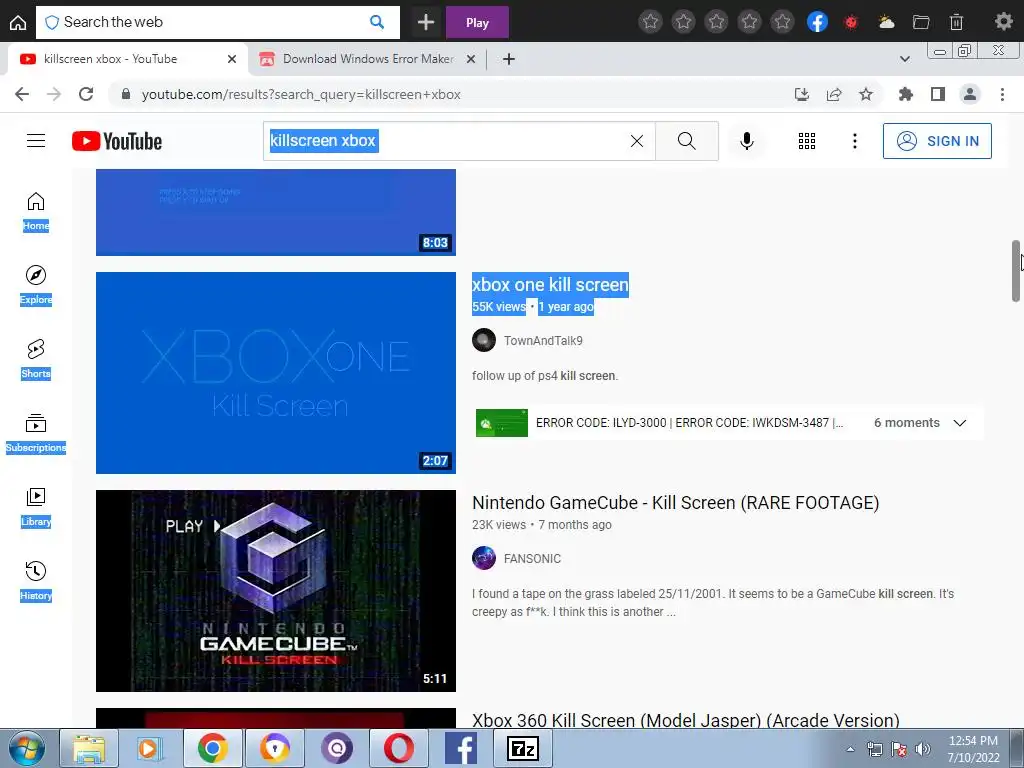1024x768 pixels.
Task: Open the browser extensions puzzle icon
Action: pos(905,94)
